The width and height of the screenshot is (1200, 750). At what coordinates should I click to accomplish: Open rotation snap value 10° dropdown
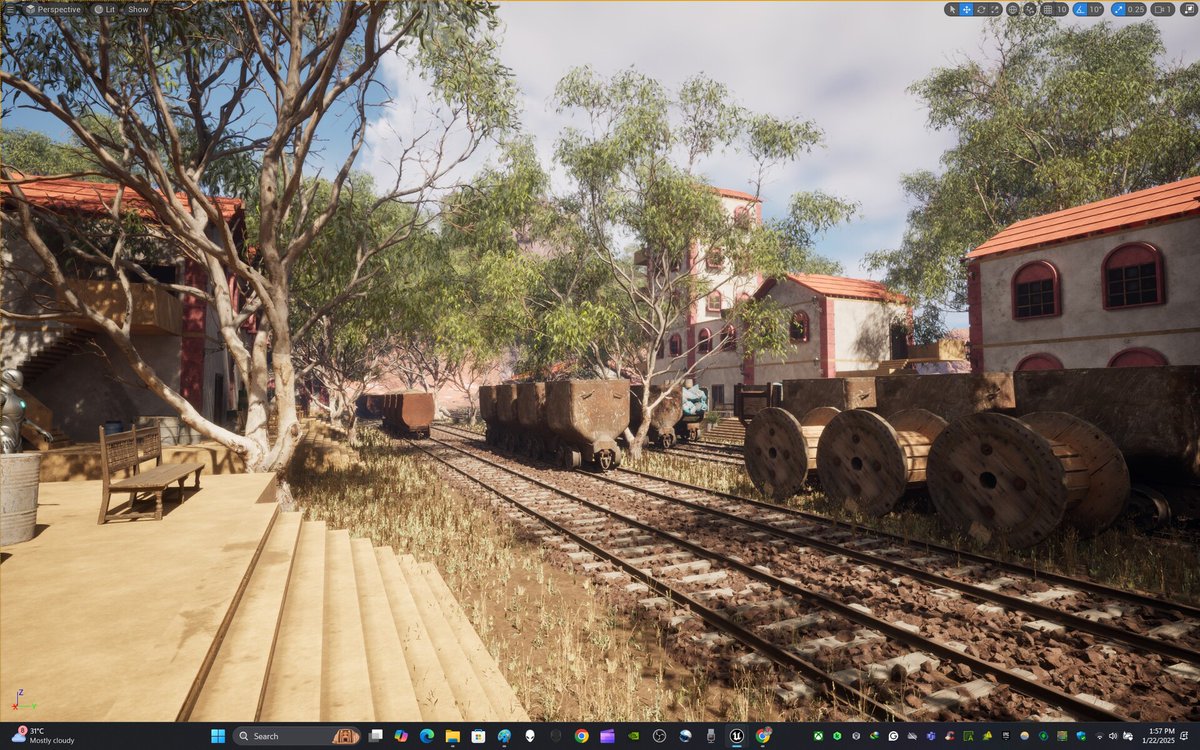tap(1096, 9)
